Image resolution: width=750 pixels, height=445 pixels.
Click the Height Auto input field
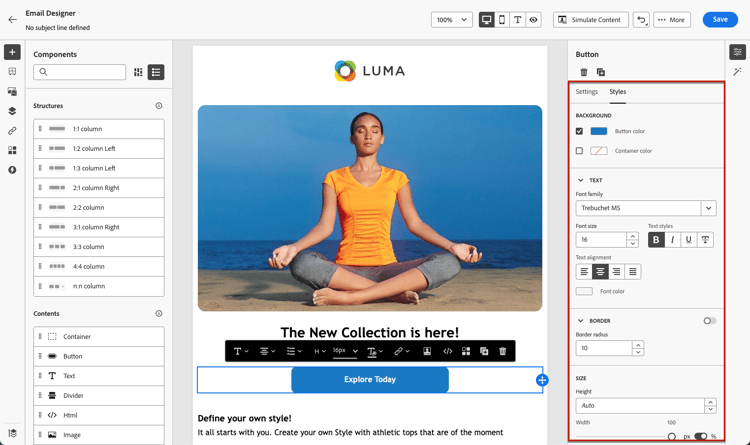640,405
